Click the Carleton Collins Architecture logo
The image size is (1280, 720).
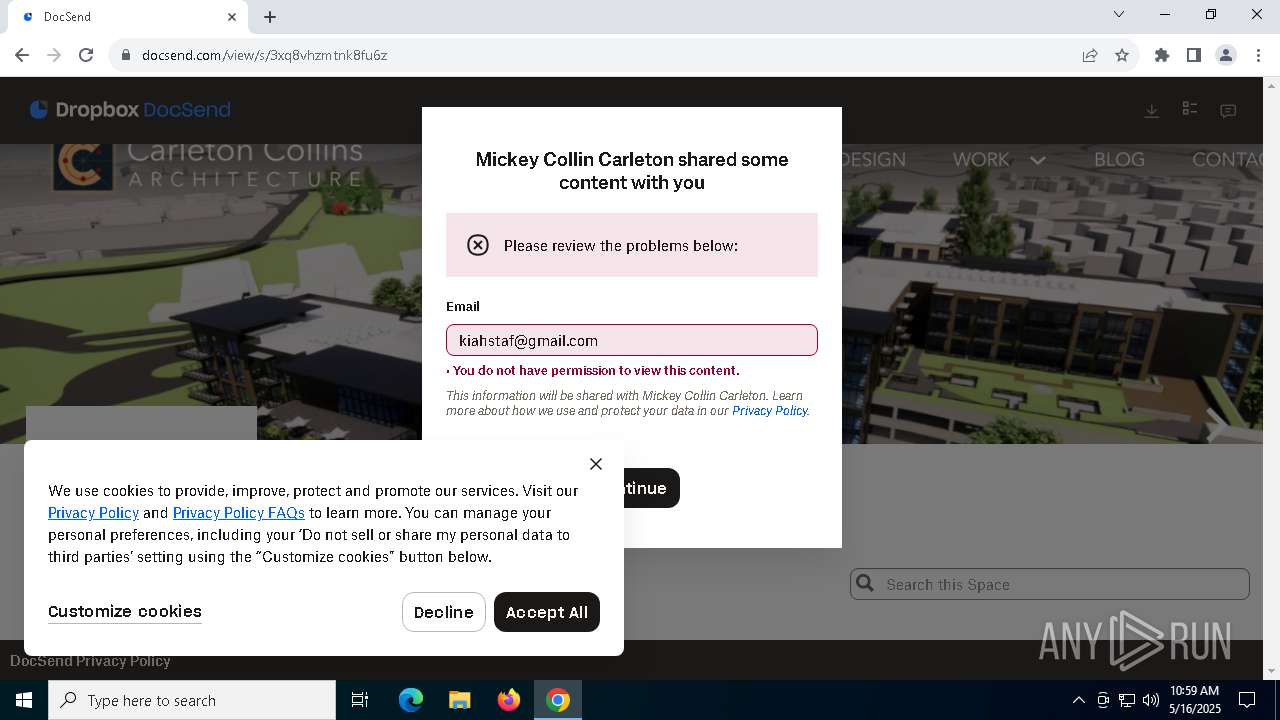[208, 165]
